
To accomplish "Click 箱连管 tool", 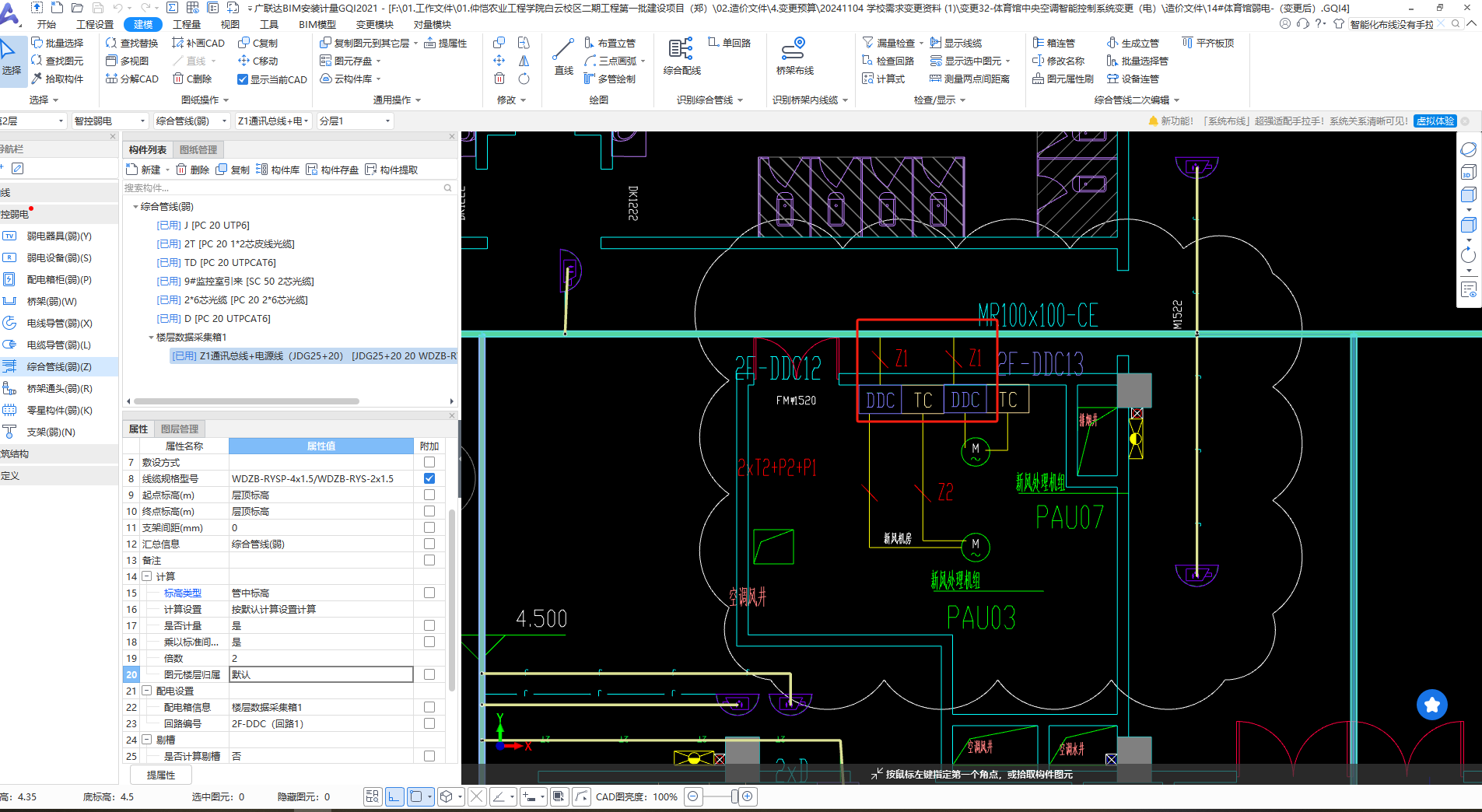I will click(1054, 43).
